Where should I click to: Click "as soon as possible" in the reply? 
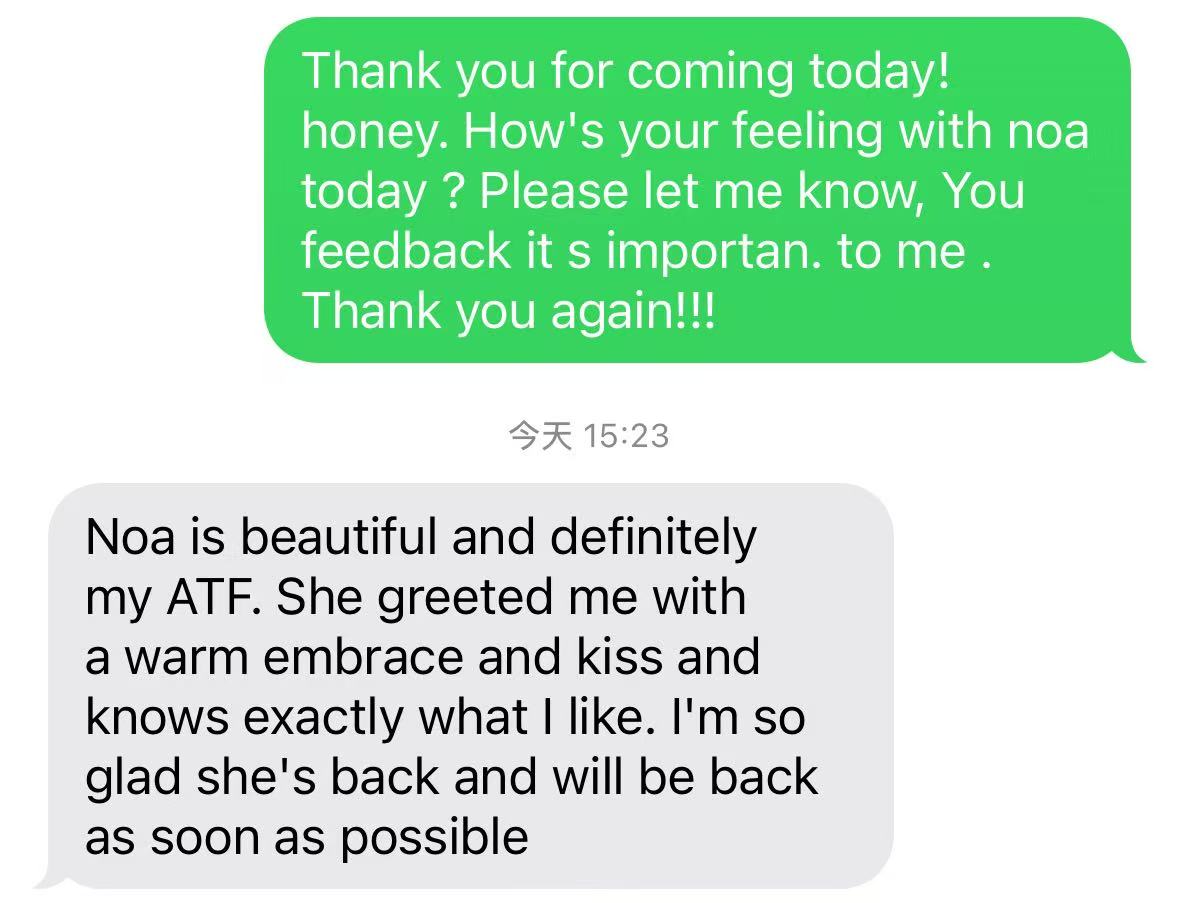click(306, 836)
